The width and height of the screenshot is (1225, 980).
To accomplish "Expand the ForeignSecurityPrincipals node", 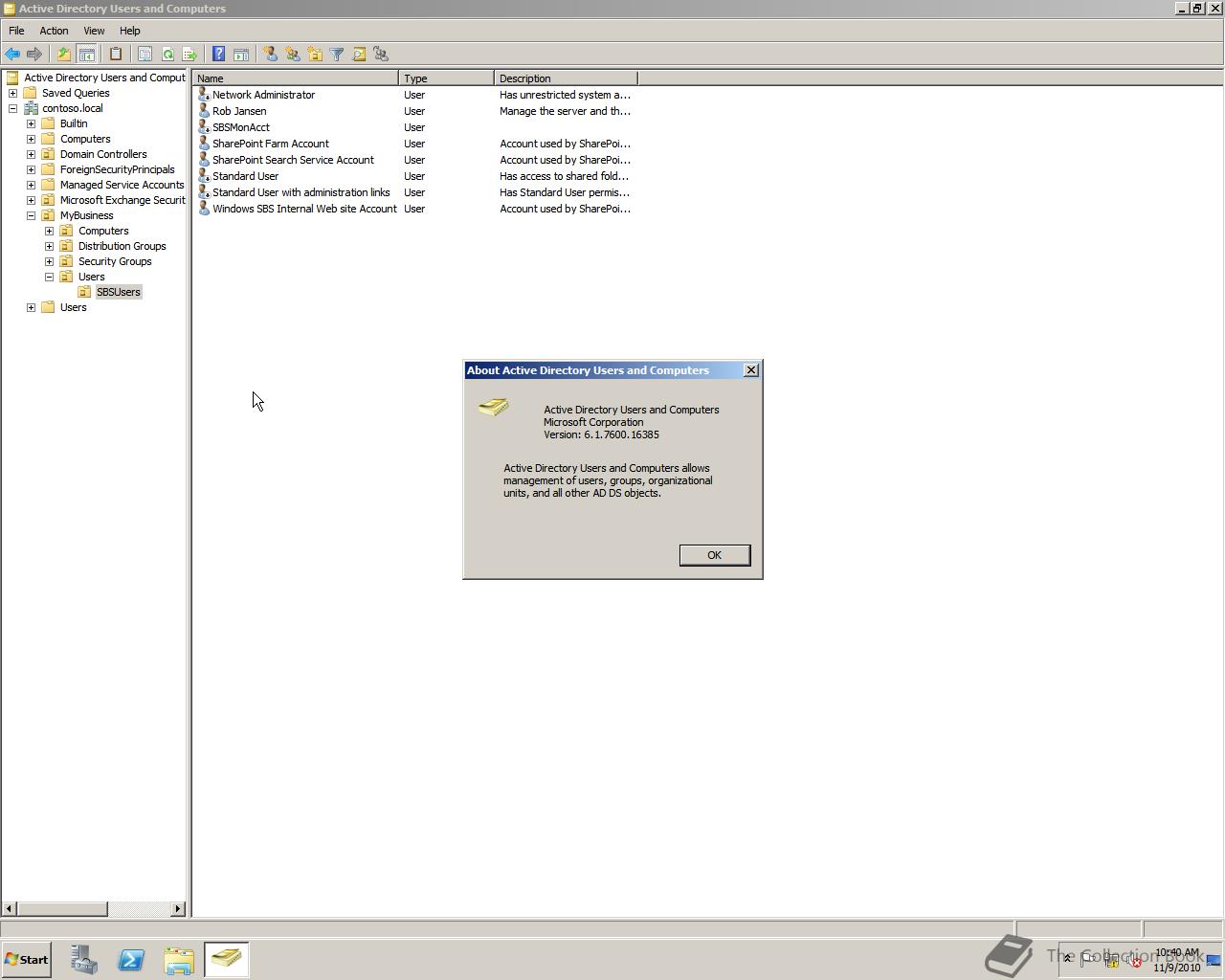I will [31, 169].
